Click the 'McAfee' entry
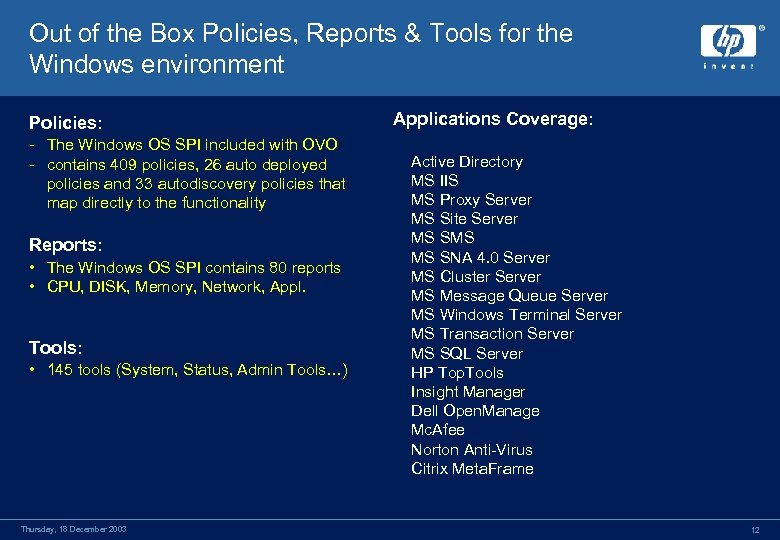 coord(438,430)
